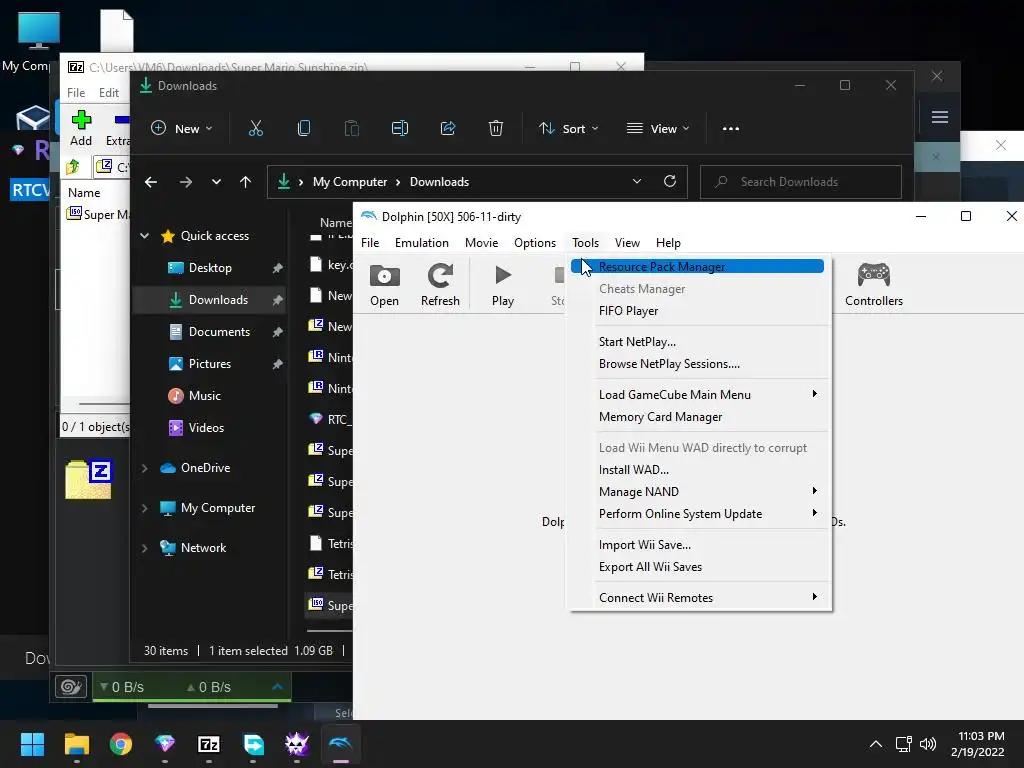Click the Rename icon in Explorer toolbar
This screenshot has width=1024, height=768.
(400, 129)
